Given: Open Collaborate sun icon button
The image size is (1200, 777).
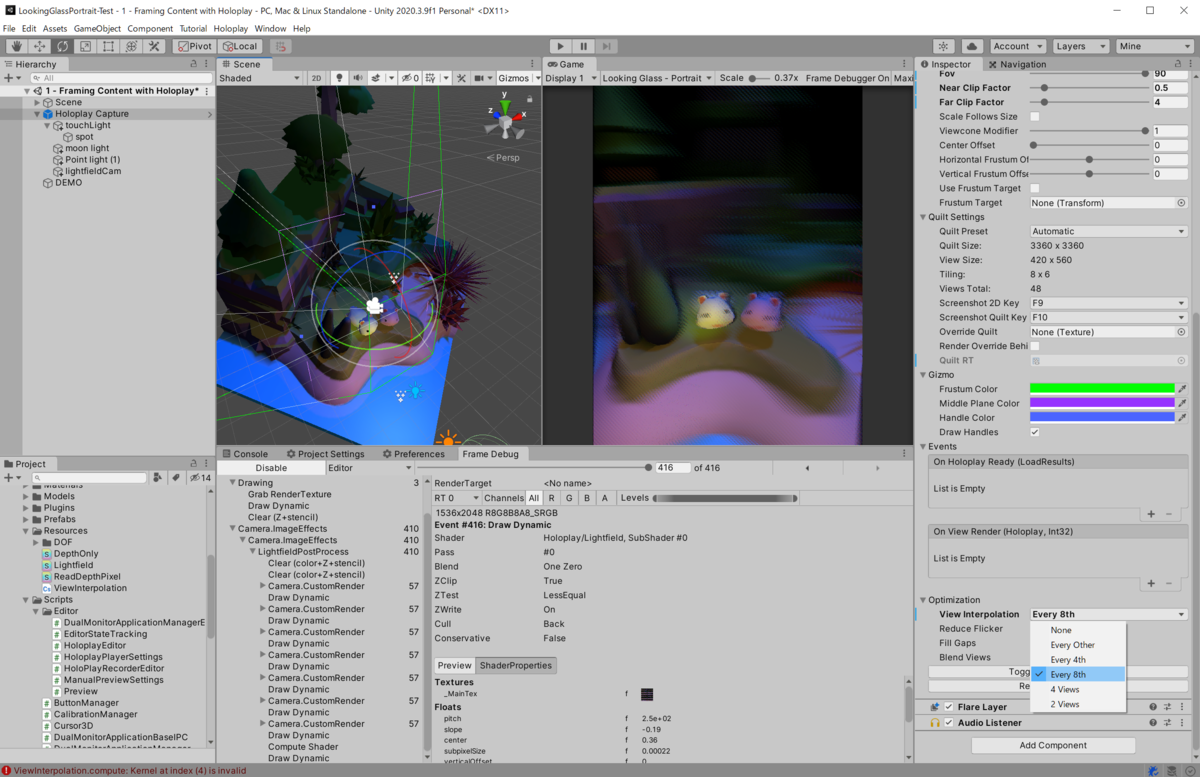Looking at the screenshot, I should pos(944,46).
